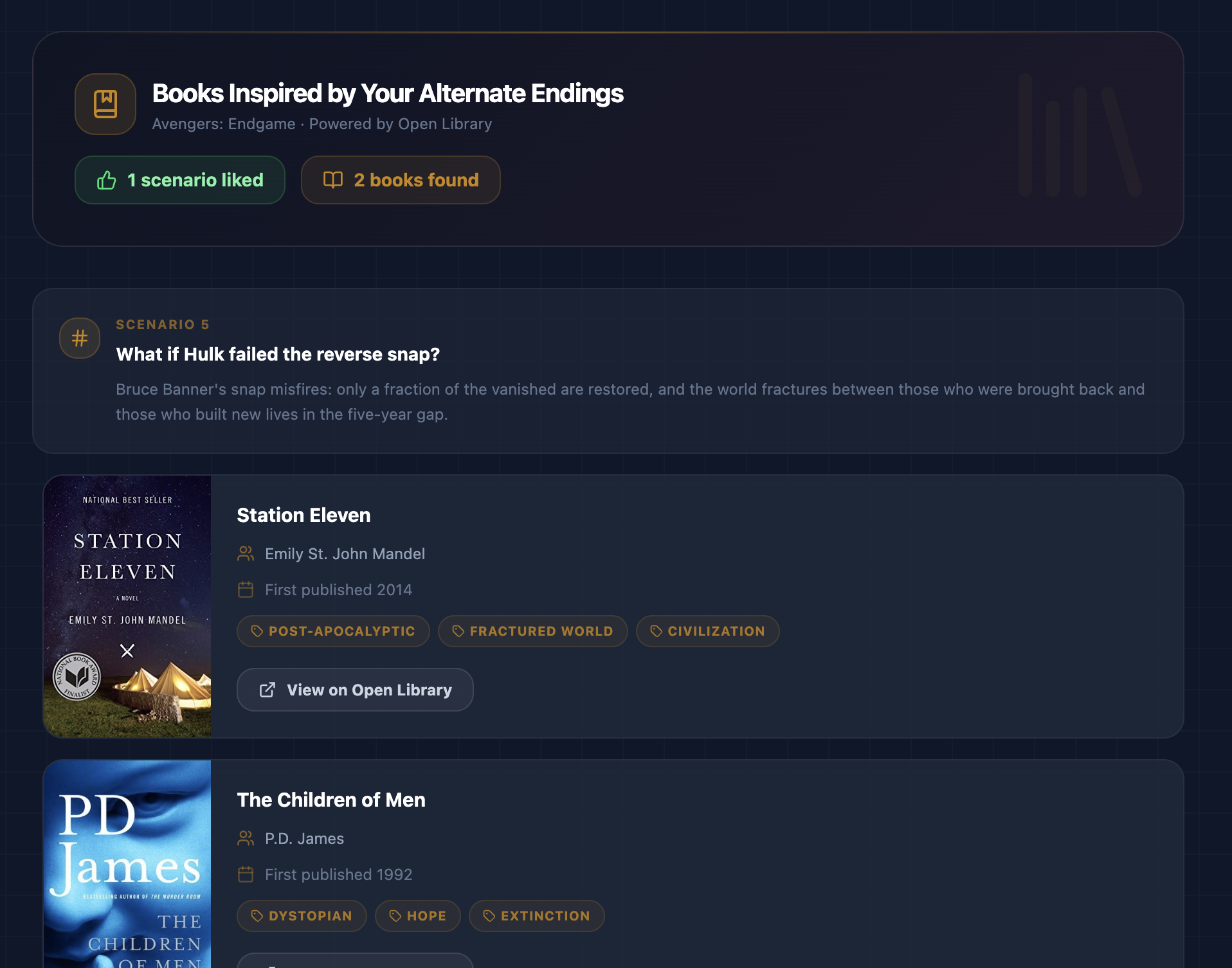Open the Station Eleven cover thumbnail
This screenshot has width=1232, height=968.
(127, 606)
